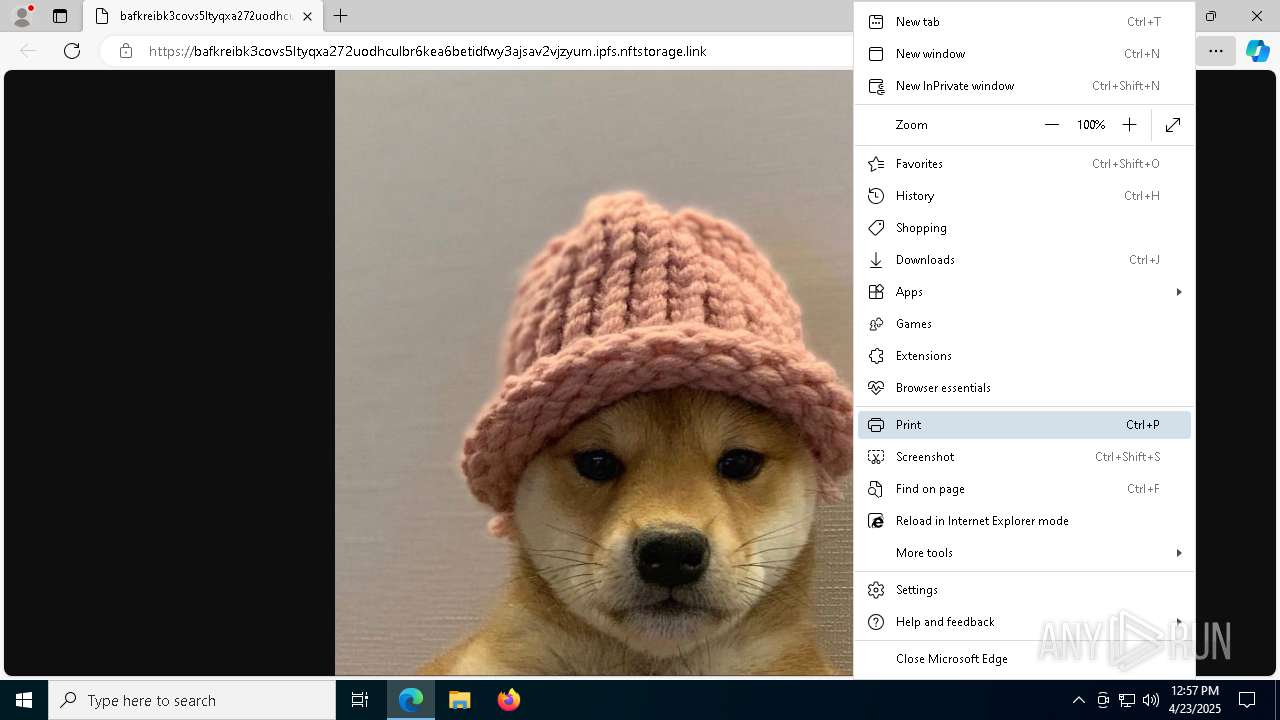Click the Downloads arrow icon
Screen dimensions: 1280x720
click(876, 260)
